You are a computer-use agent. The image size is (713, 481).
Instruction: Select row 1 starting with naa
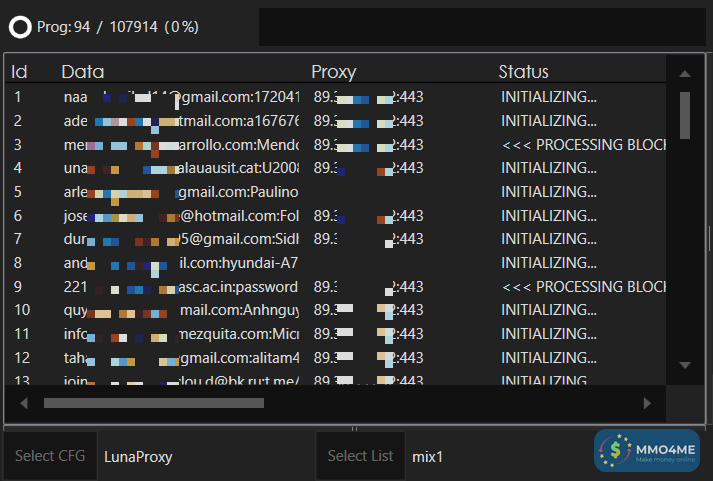[335, 97]
